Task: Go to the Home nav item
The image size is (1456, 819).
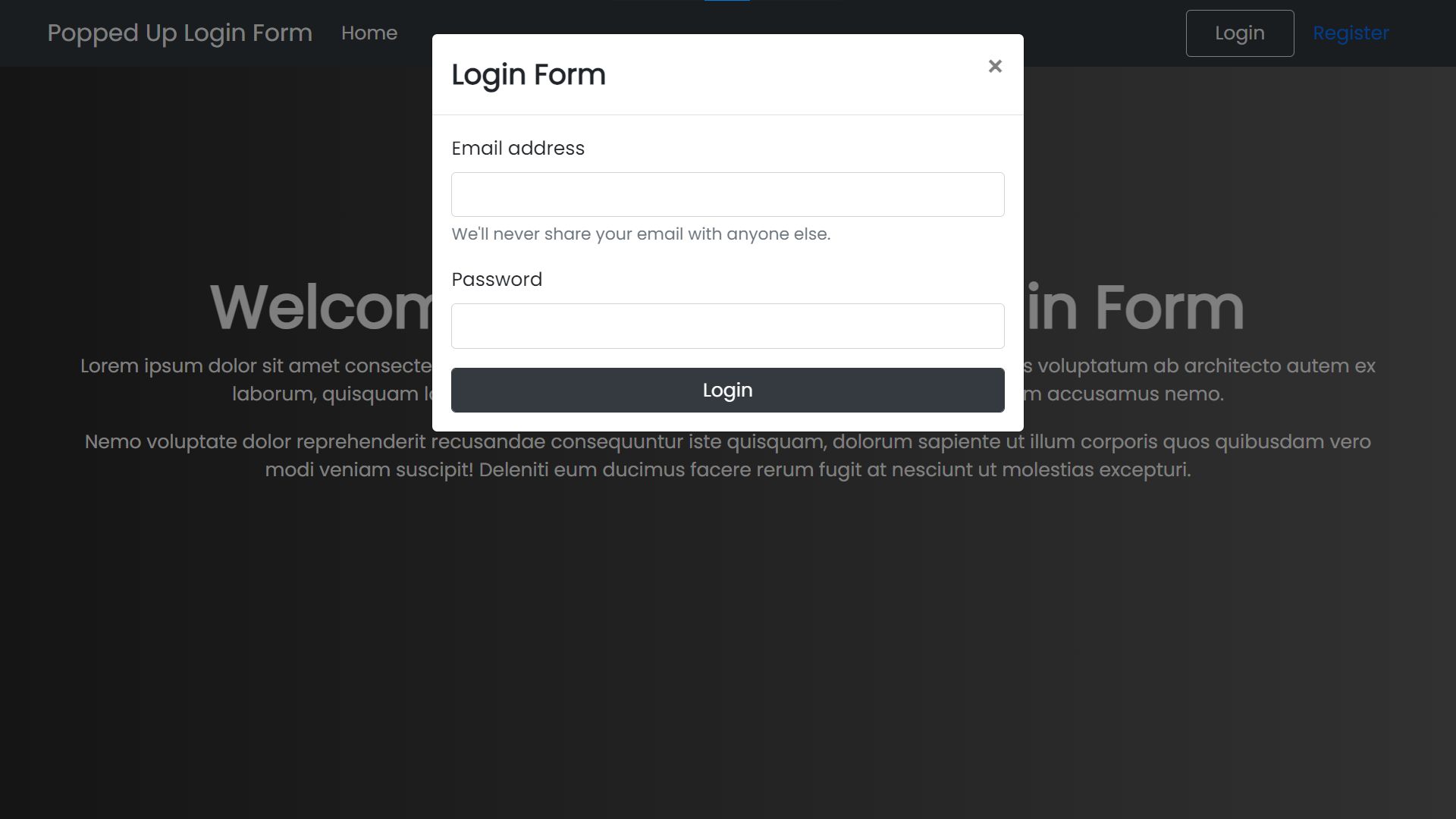Action: coord(369,33)
